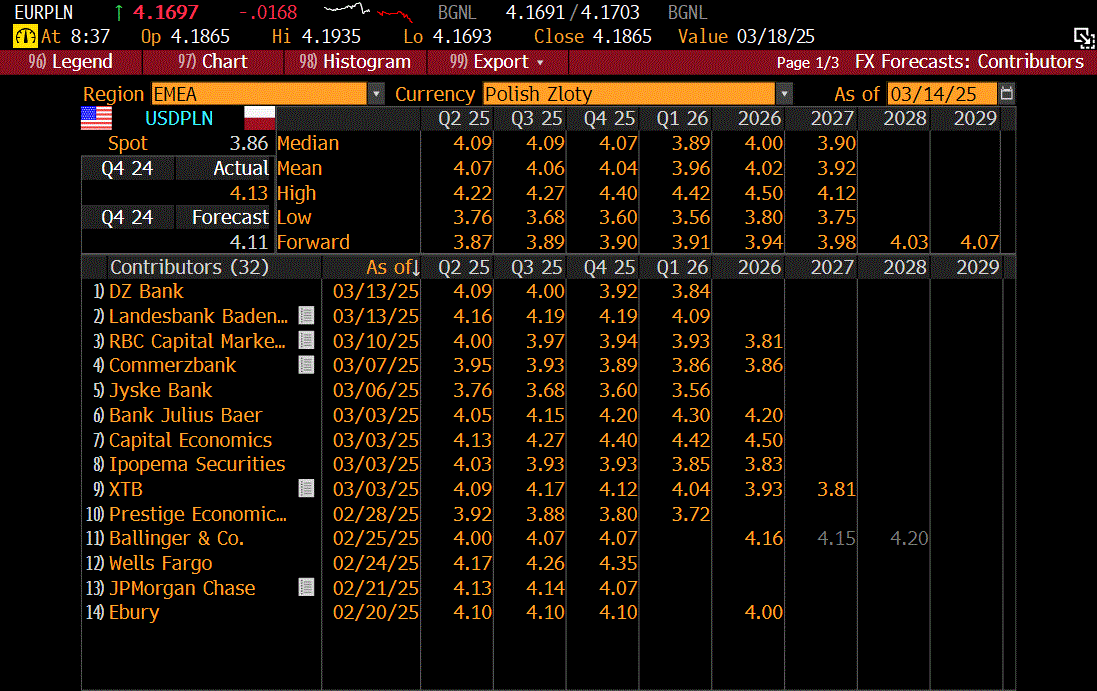
Task: Open the note icon for RBC Capital Markets
Action: 306,341
